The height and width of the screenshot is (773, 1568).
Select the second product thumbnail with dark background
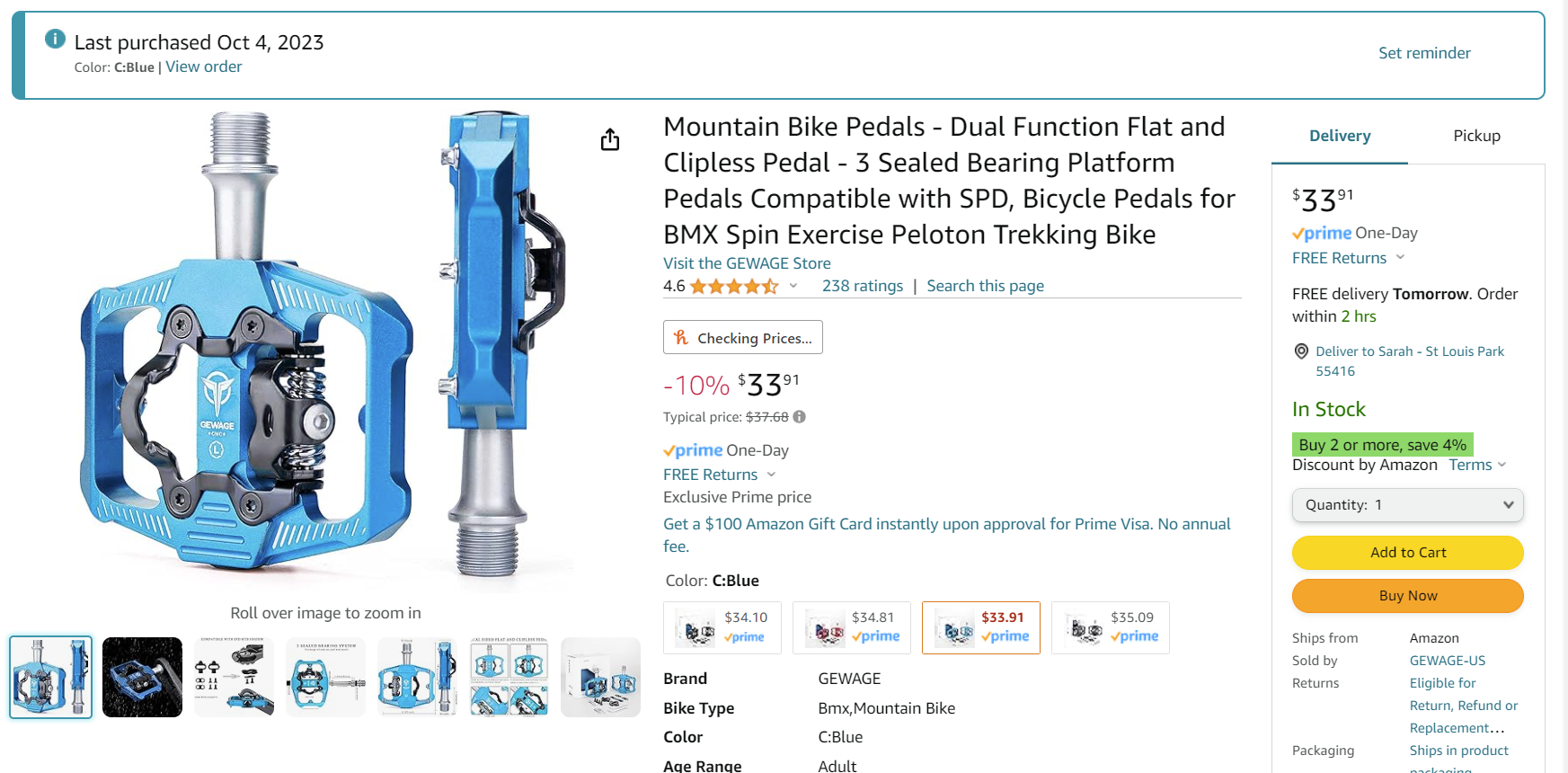(142, 677)
